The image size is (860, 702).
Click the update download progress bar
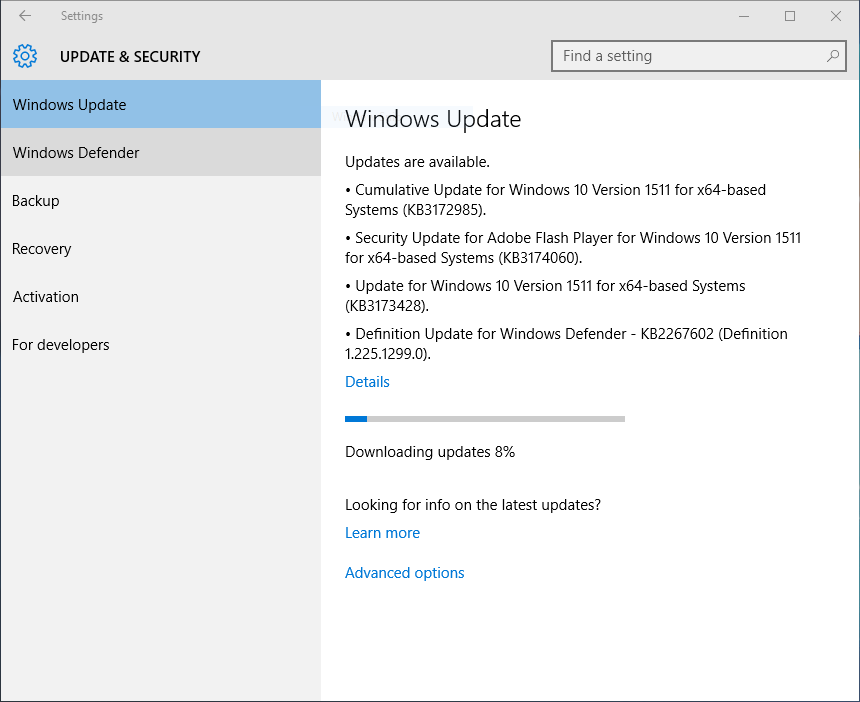pos(484,419)
